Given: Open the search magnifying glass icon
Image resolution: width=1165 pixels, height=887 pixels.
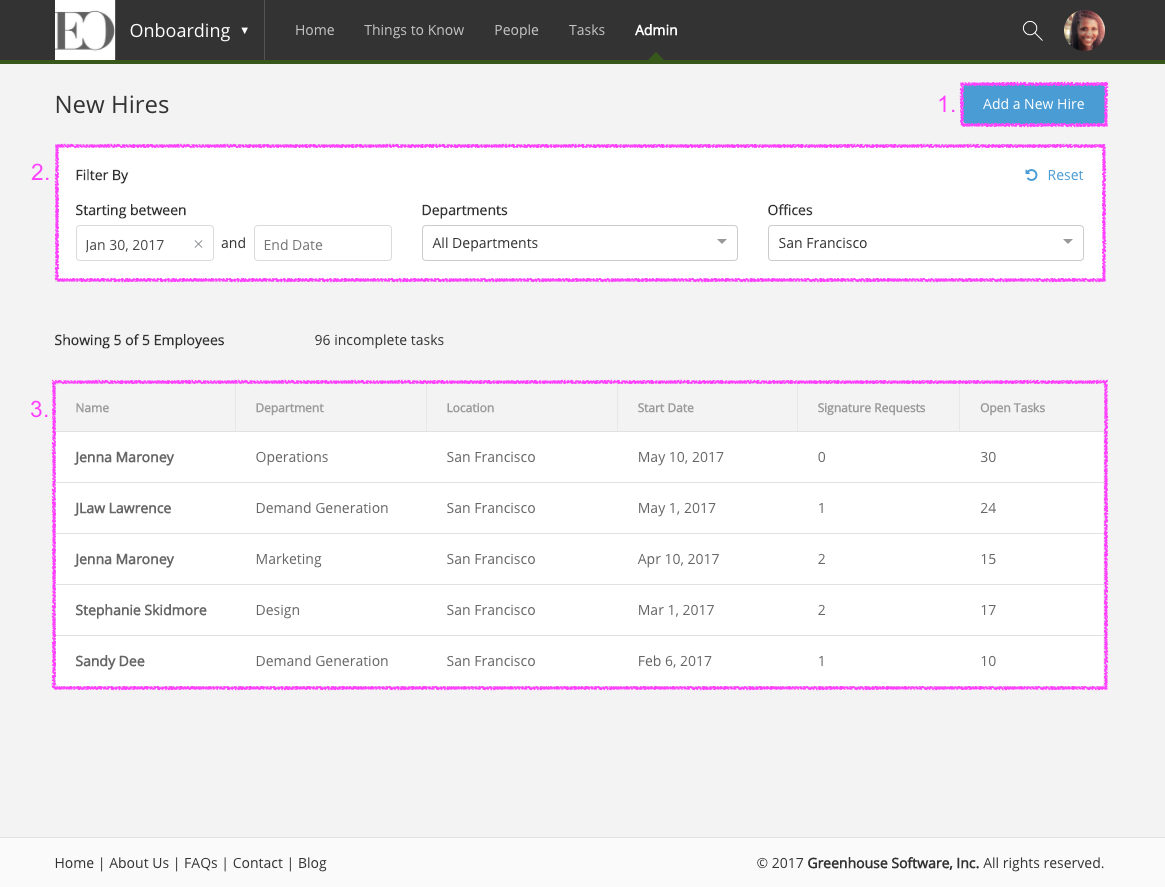Looking at the screenshot, I should click(1032, 30).
